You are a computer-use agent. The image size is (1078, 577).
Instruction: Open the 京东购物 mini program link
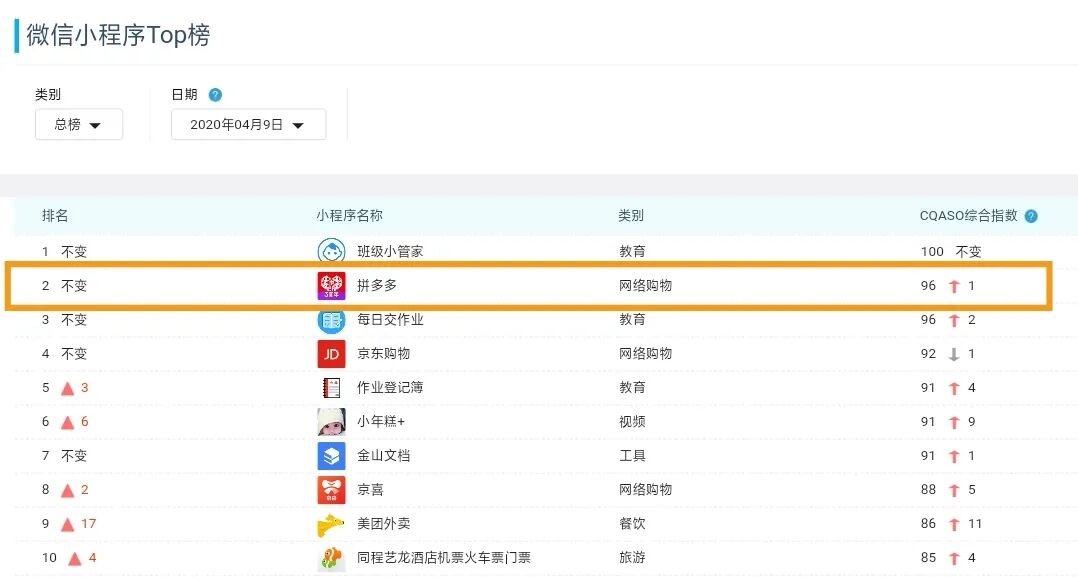coord(384,353)
